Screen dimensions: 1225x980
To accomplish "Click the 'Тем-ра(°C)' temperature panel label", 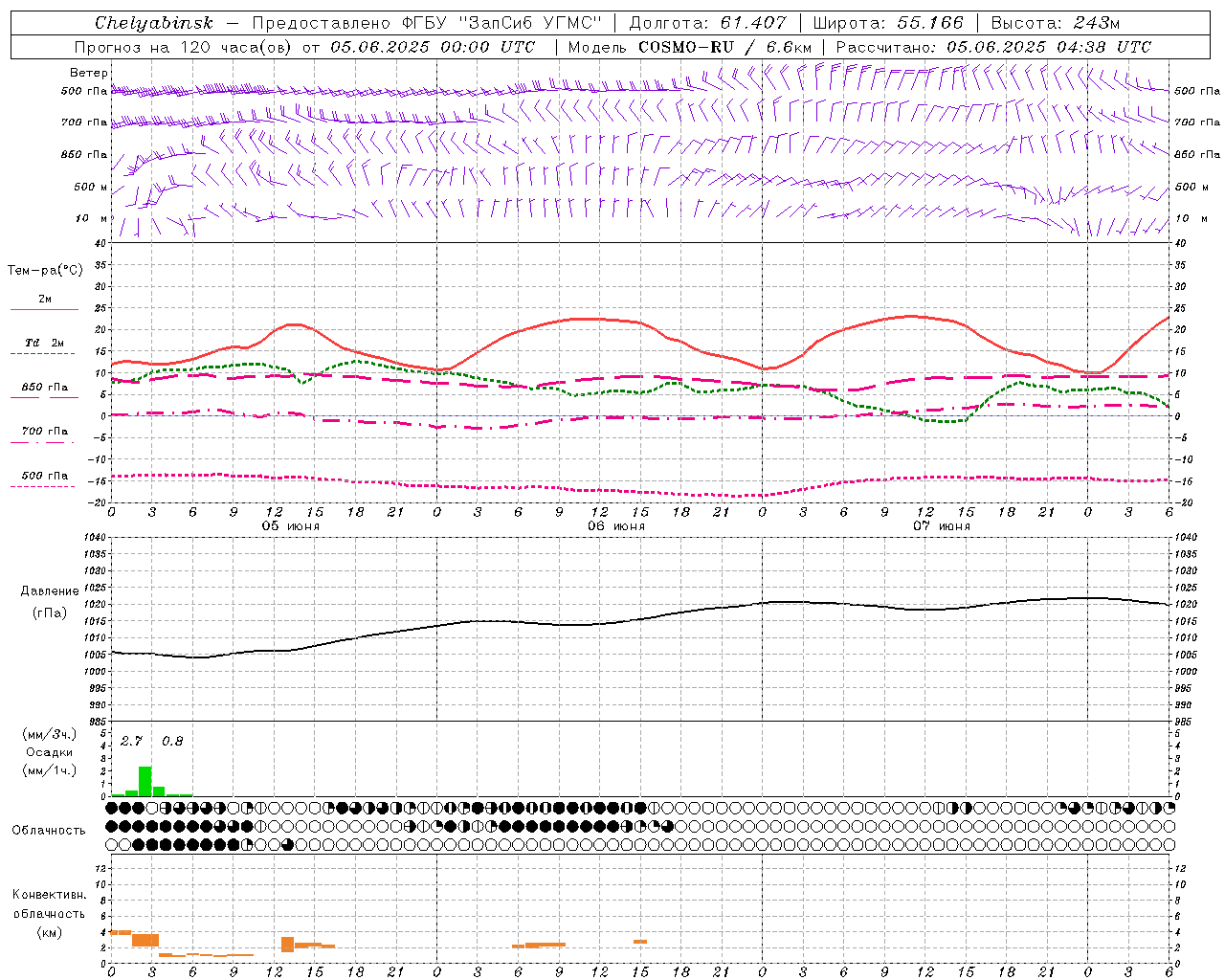I will [x=45, y=271].
